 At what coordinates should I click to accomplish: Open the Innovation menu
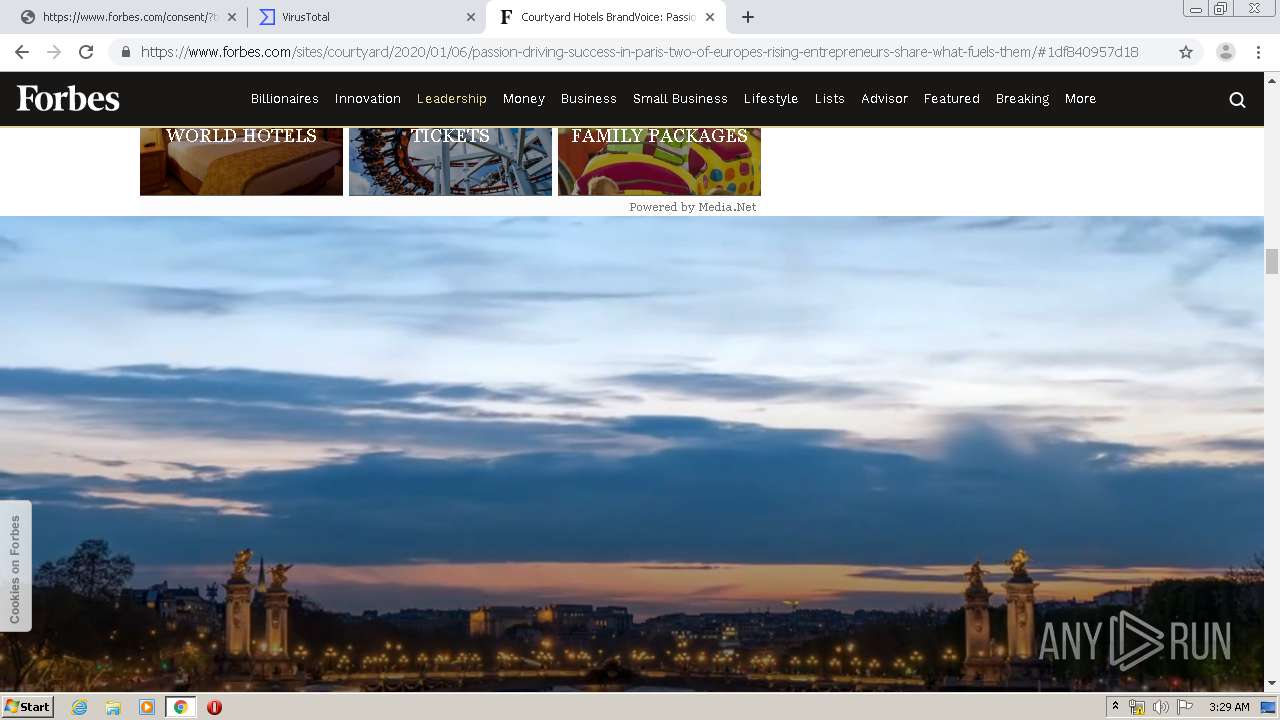point(368,99)
